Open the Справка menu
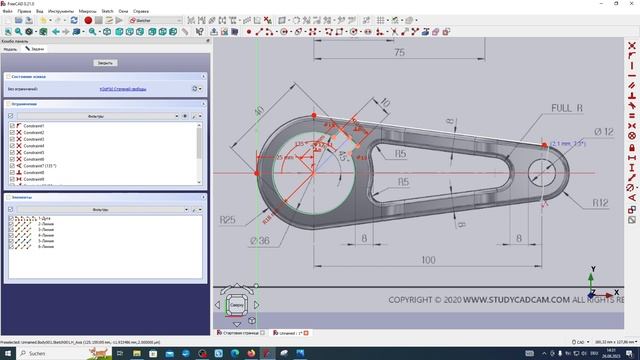This screenshot has height=360, width=640. (x=141, y=11)
